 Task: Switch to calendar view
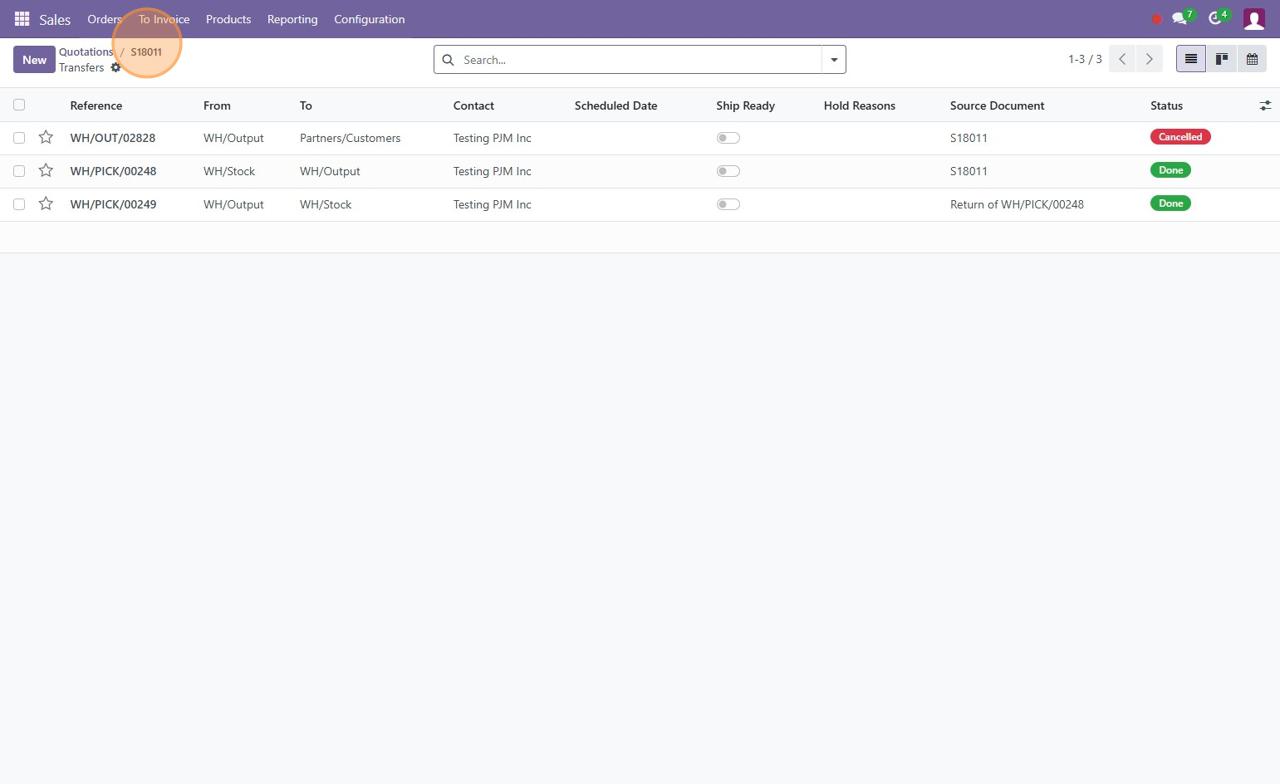pyautogui.click(x=1251, y=60)
